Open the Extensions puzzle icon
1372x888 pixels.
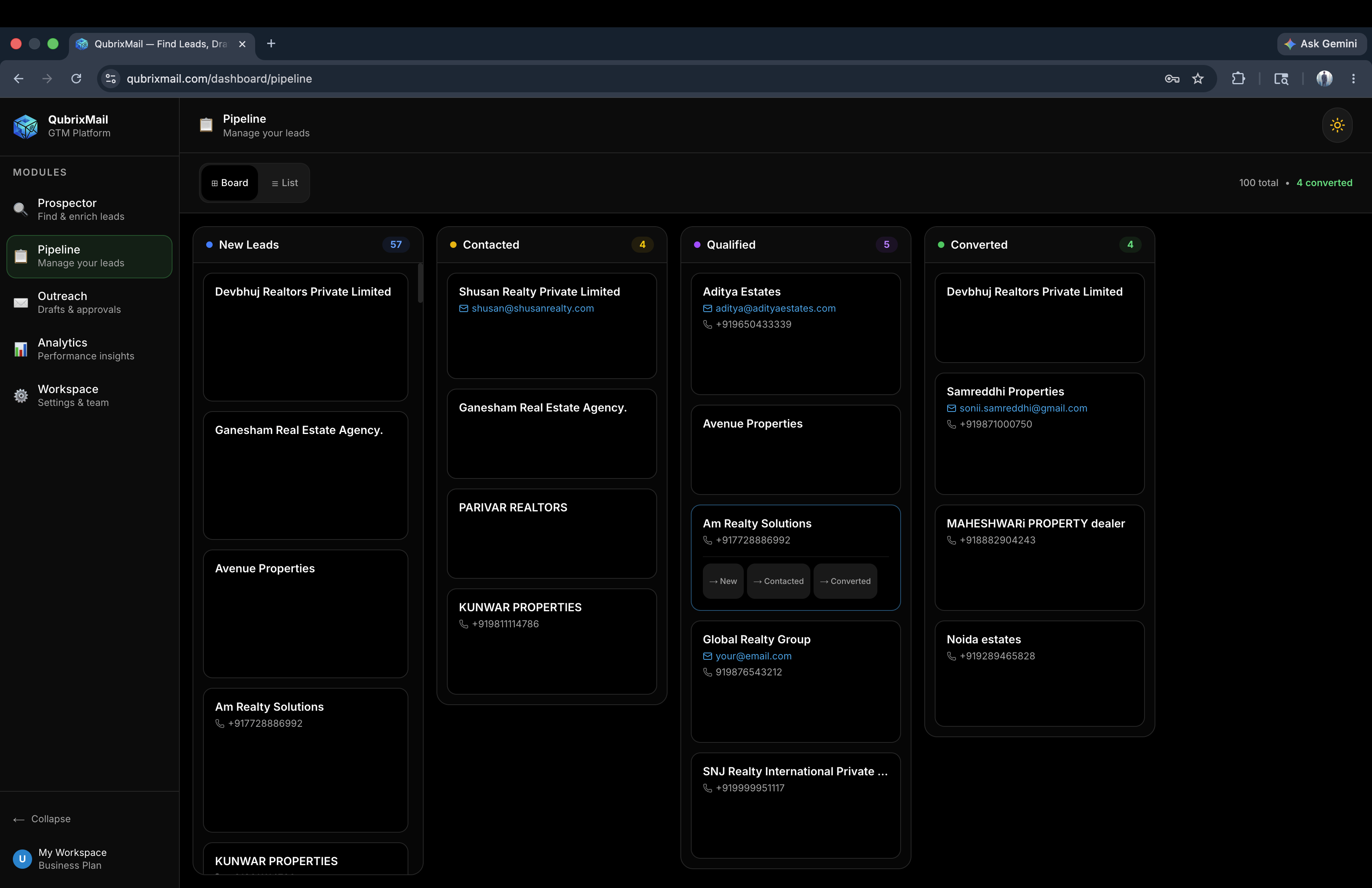tap(1238, 78)
